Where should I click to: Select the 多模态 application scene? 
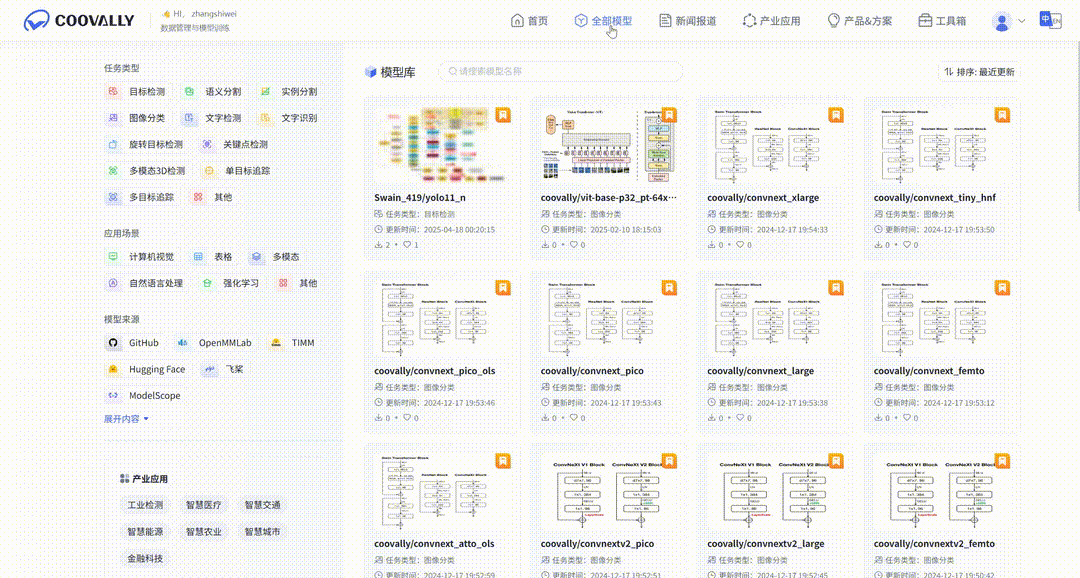point(275,257)
